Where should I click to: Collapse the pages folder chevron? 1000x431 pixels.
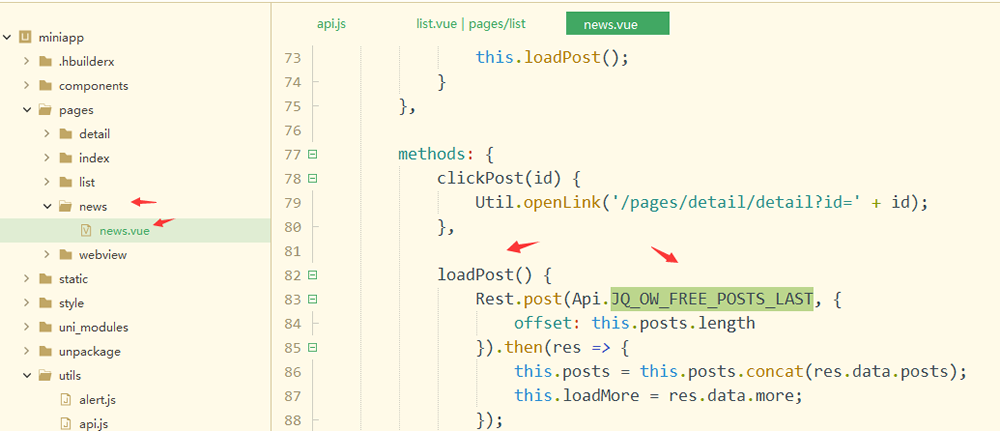click(x=27, y=110)
